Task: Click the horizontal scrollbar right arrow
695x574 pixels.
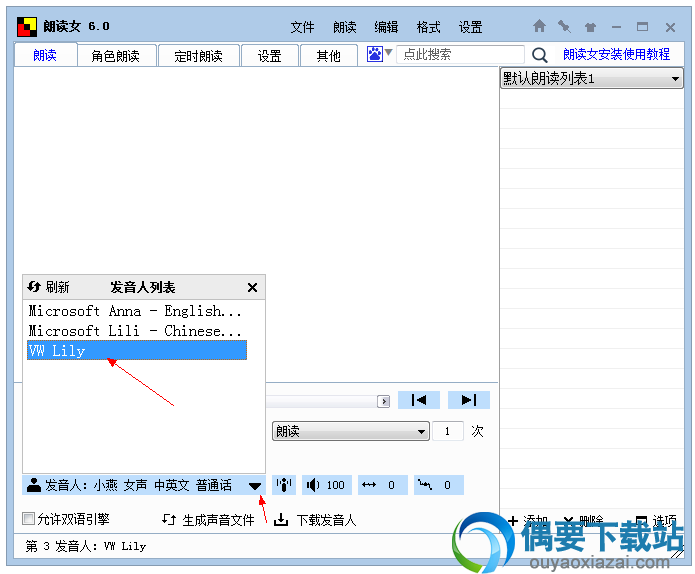Action: 383,401
